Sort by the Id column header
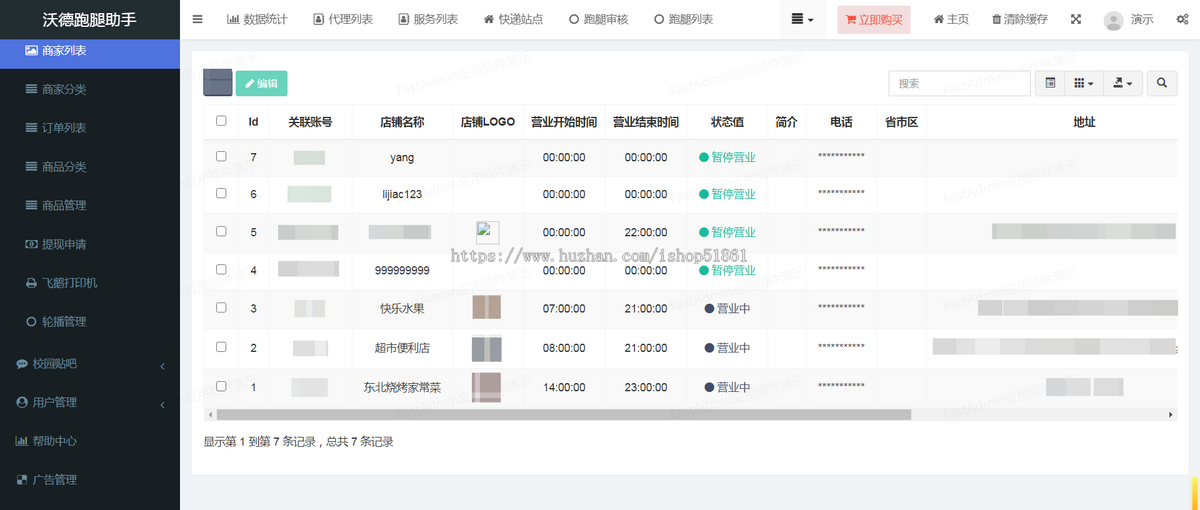1200x510 pixels. [x=253, y=122]
